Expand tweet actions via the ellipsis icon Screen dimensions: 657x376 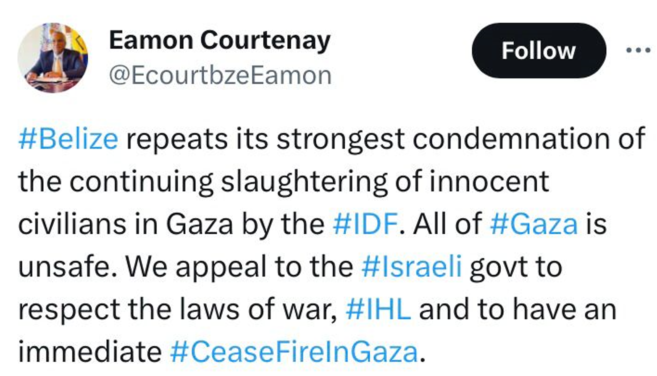click(639, 50)
